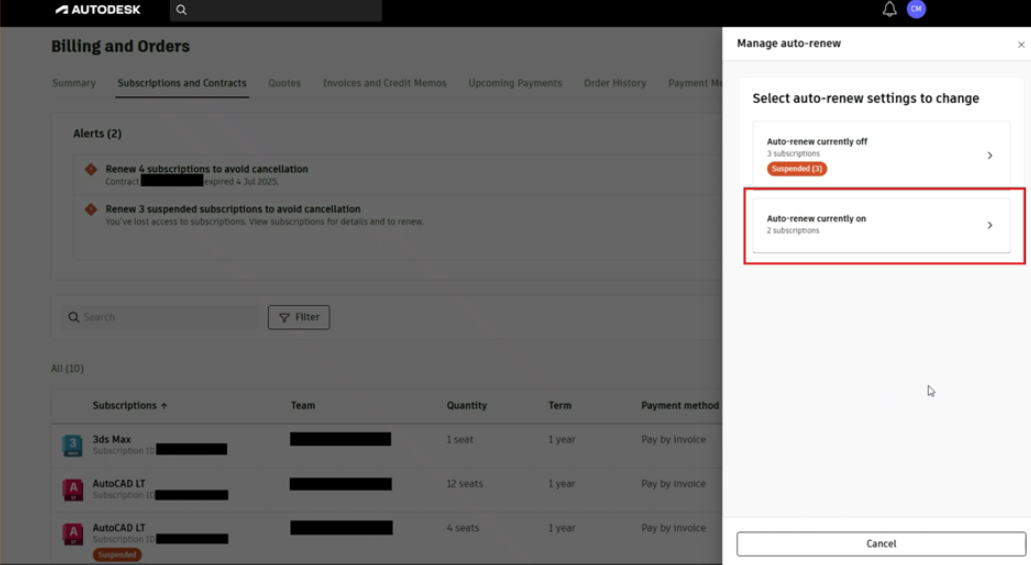Click the Suspended tag under AutoCAD LT
This screenshot has height=565, width=1031.
(117, 554)
